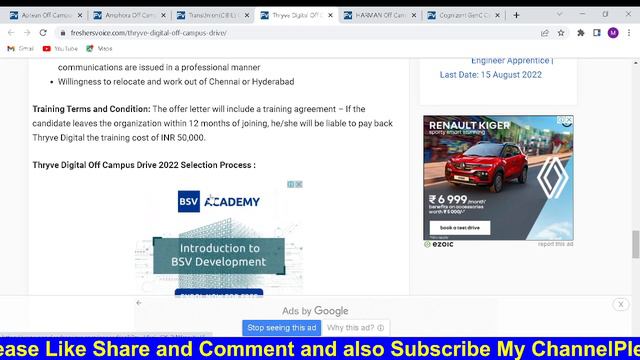The width and height of the screenshot is (640, 360).
Task: Click report this ad link
Action: click(555, 244)
